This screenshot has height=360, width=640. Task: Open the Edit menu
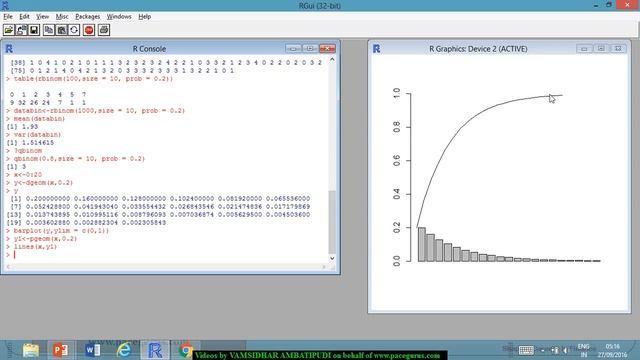[24, 16]
